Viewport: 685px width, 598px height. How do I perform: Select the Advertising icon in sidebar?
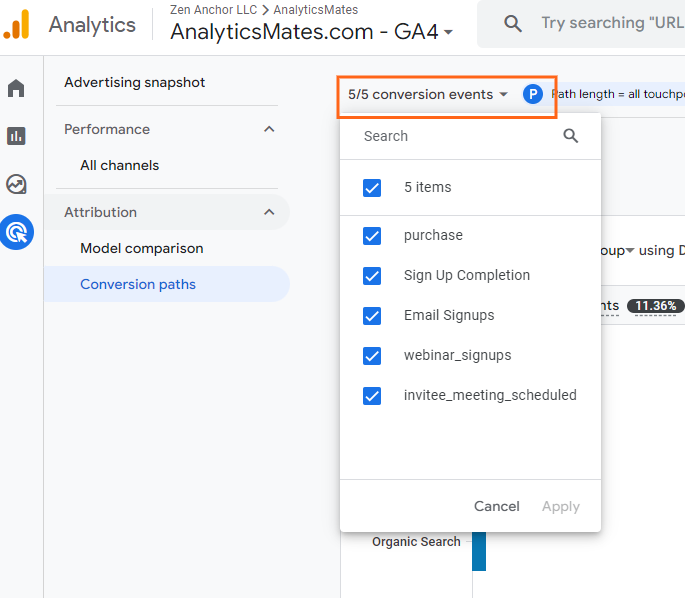pos(17,232)
